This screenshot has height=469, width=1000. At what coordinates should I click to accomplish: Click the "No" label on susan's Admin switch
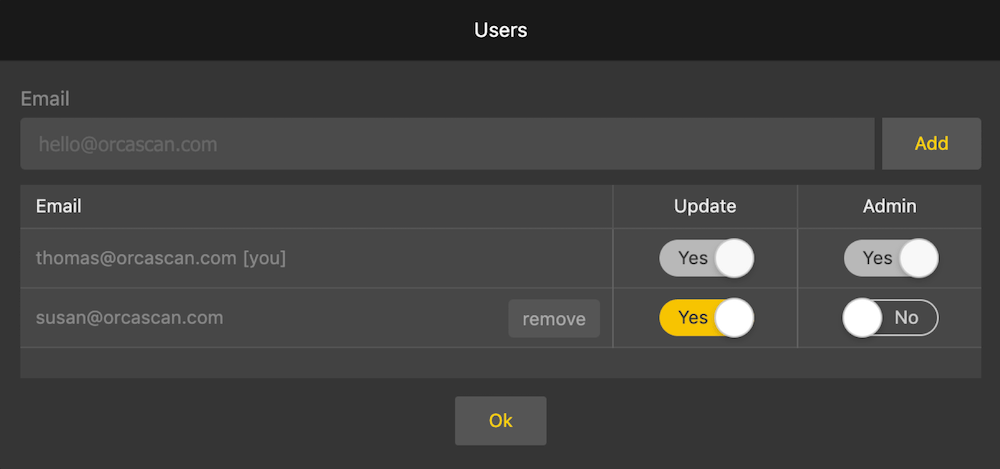pyautogui.click(x=906, y=318)
